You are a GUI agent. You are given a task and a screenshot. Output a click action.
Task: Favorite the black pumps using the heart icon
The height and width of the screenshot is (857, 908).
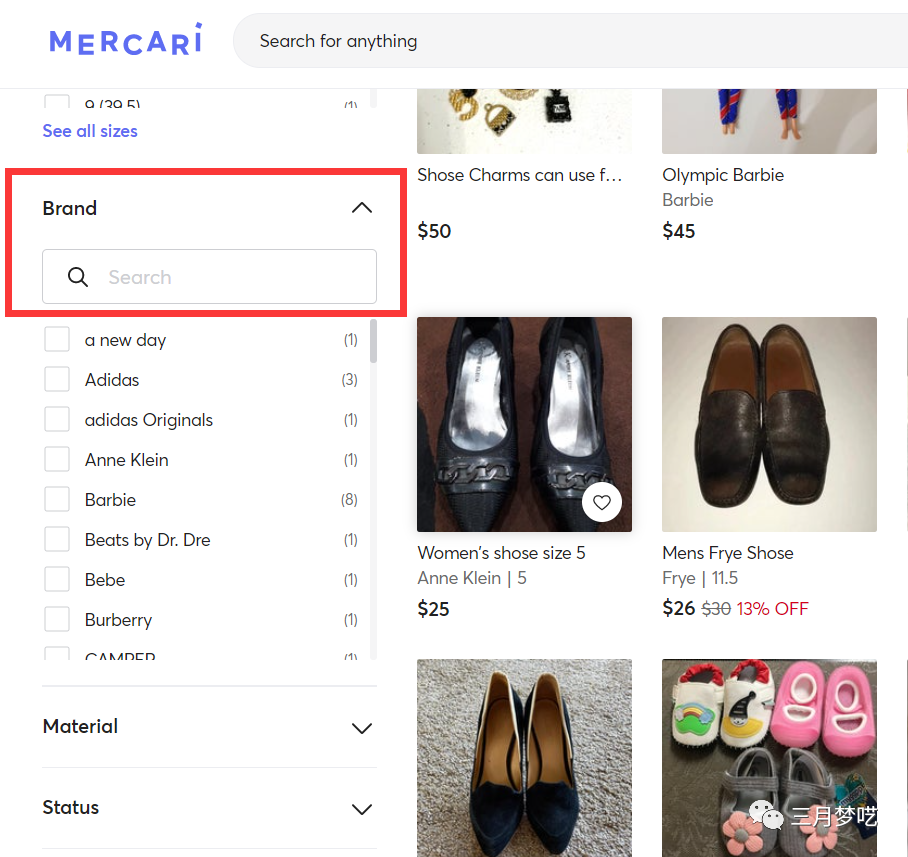click(x=601, y=502)
